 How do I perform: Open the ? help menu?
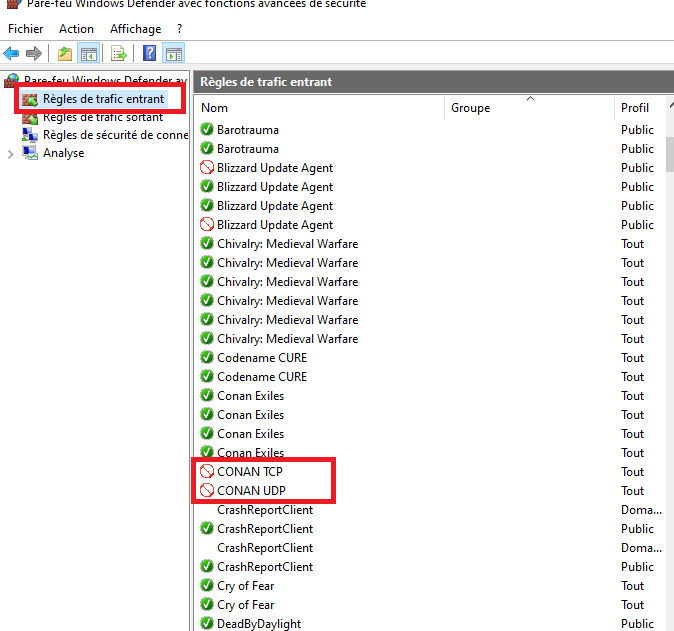pos(179,29)
